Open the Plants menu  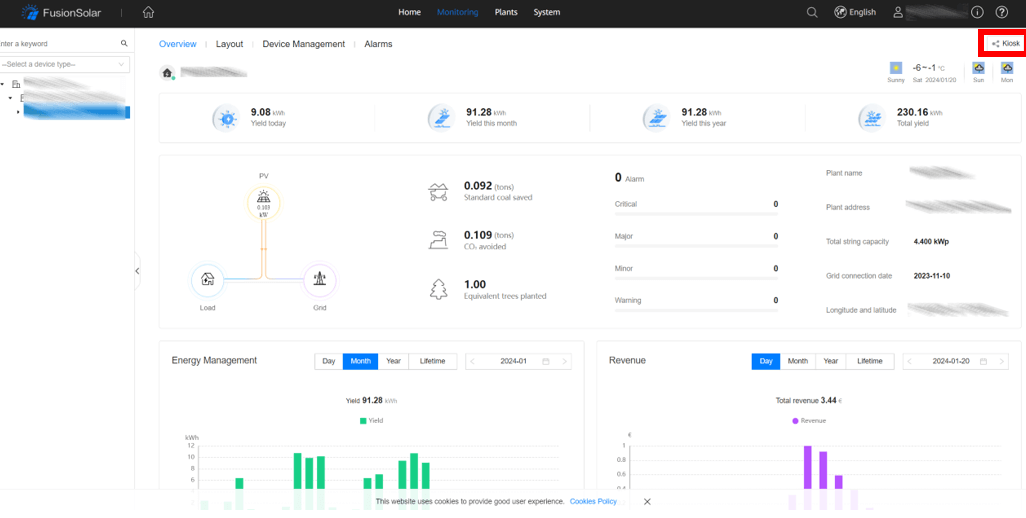(506, 12)
